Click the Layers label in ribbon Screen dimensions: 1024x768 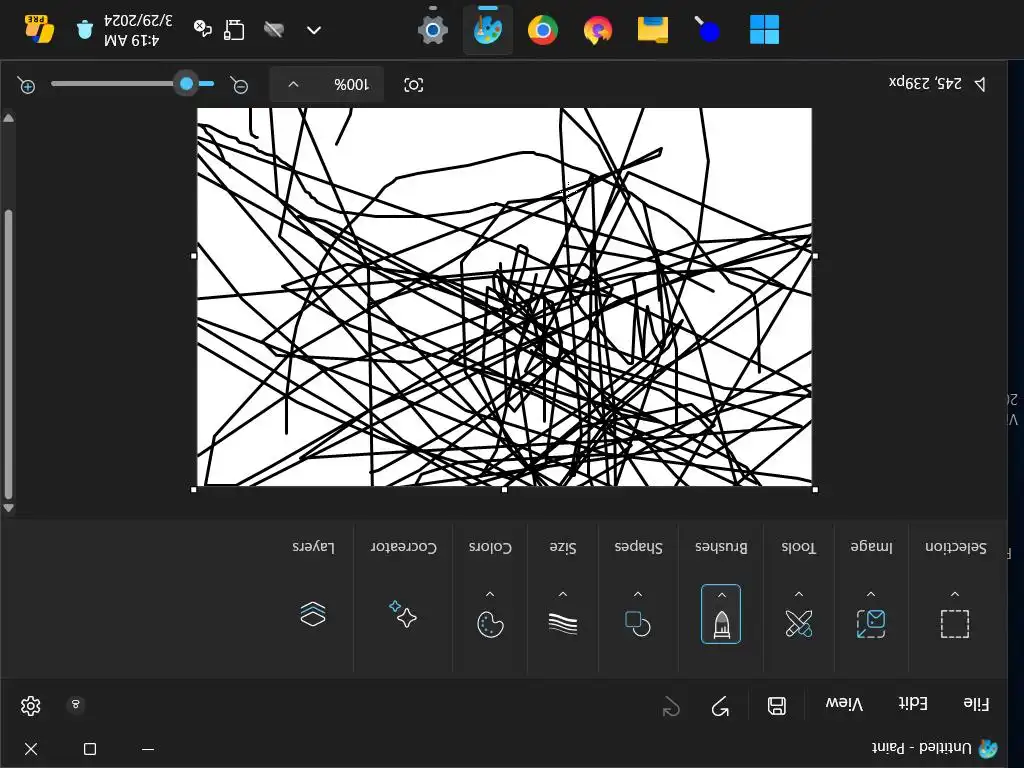(313, 547)
